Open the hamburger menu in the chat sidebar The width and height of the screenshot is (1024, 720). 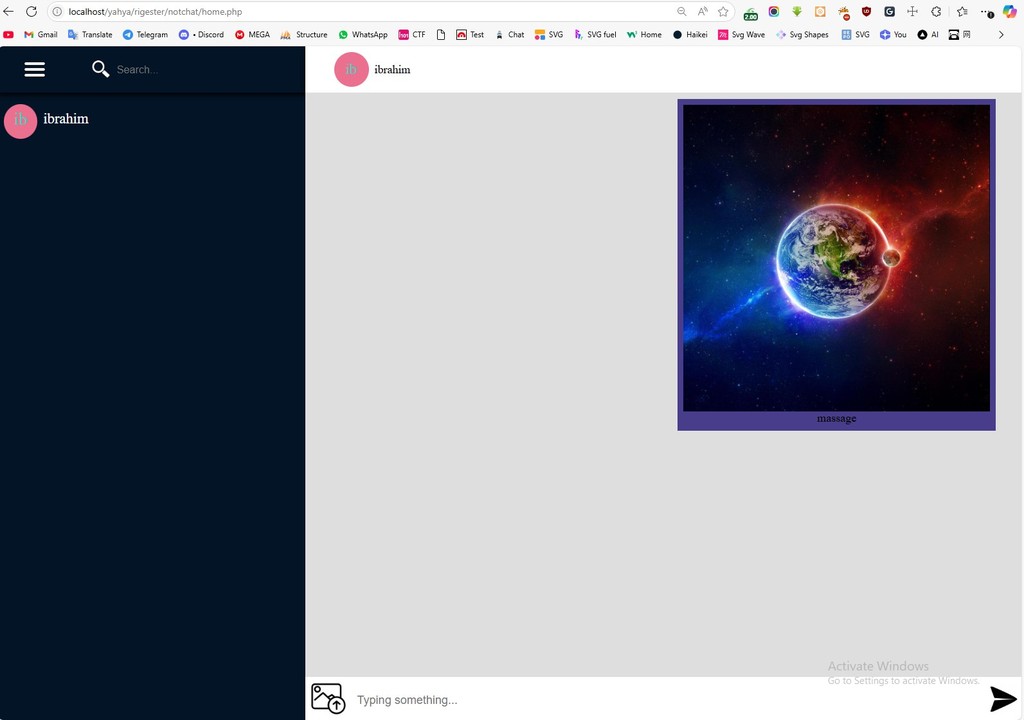[x=35, y=69]
